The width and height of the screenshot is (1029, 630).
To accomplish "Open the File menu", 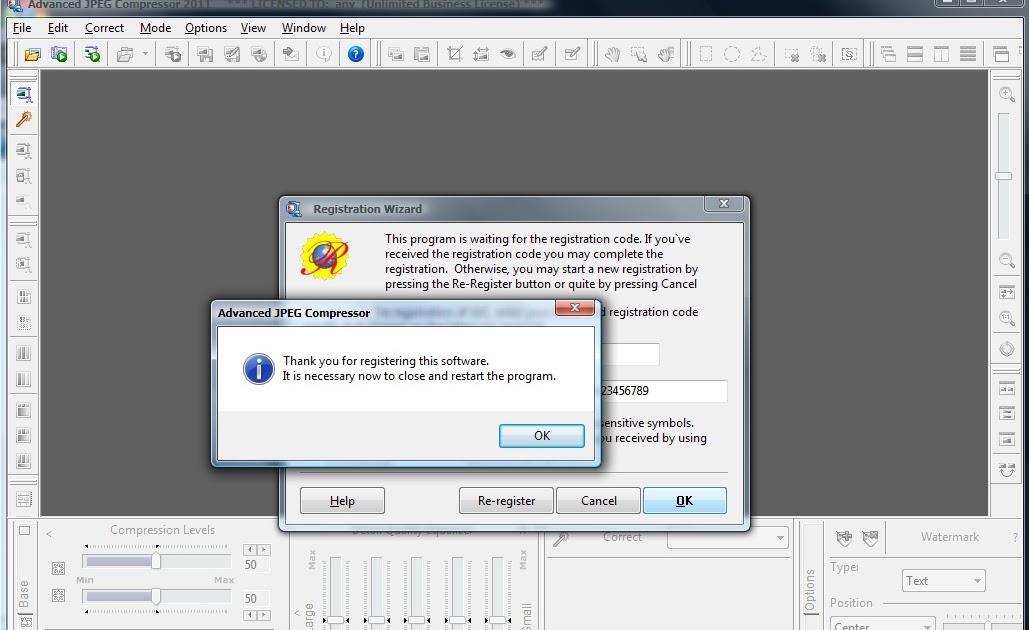I will tap(22, 28).
